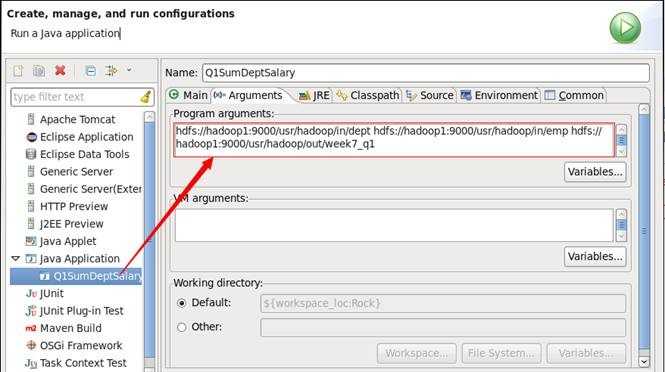Click the right panel vertical scrollbar

tap(644, 235)
